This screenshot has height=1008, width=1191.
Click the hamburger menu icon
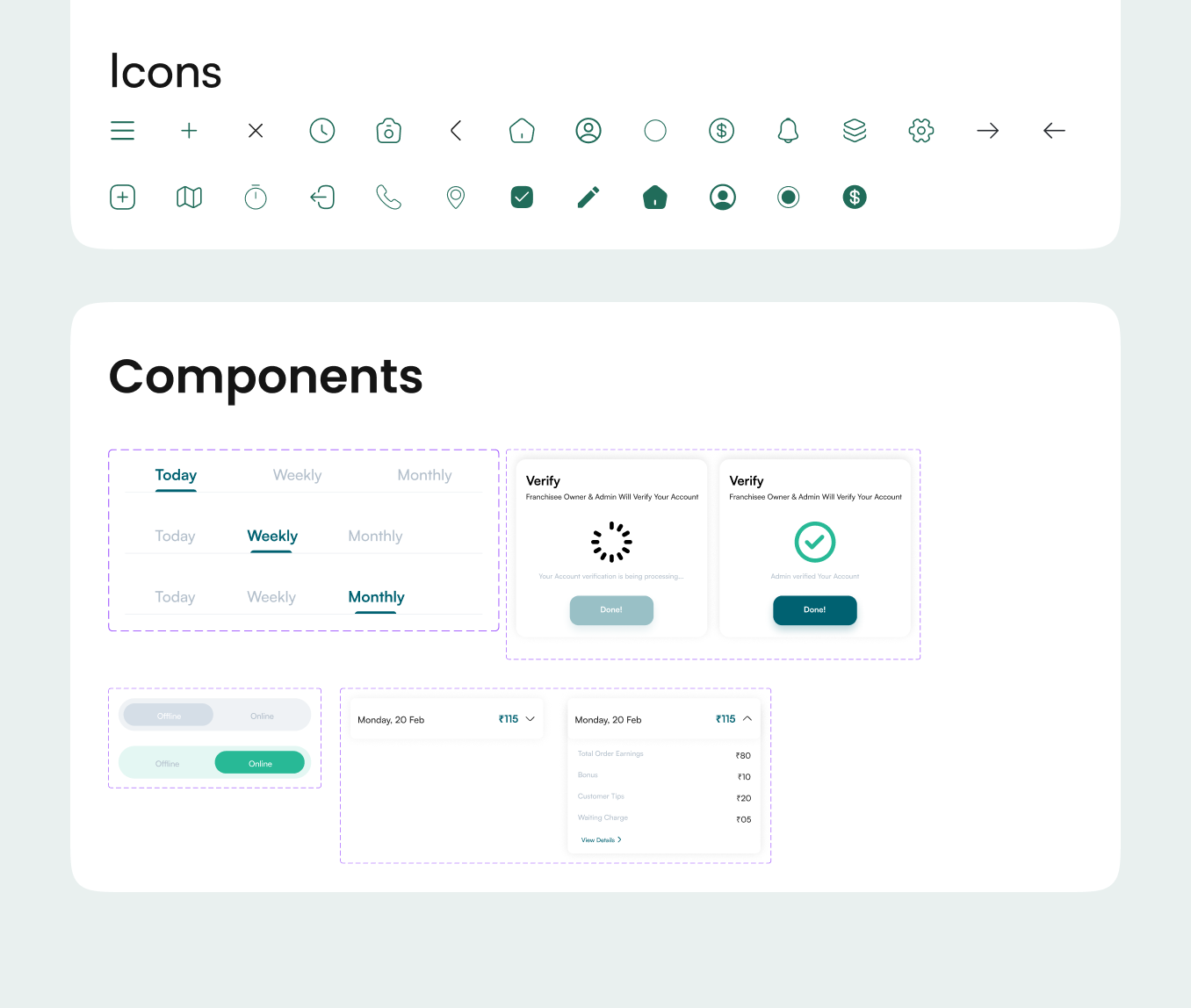tap(122, 131)
